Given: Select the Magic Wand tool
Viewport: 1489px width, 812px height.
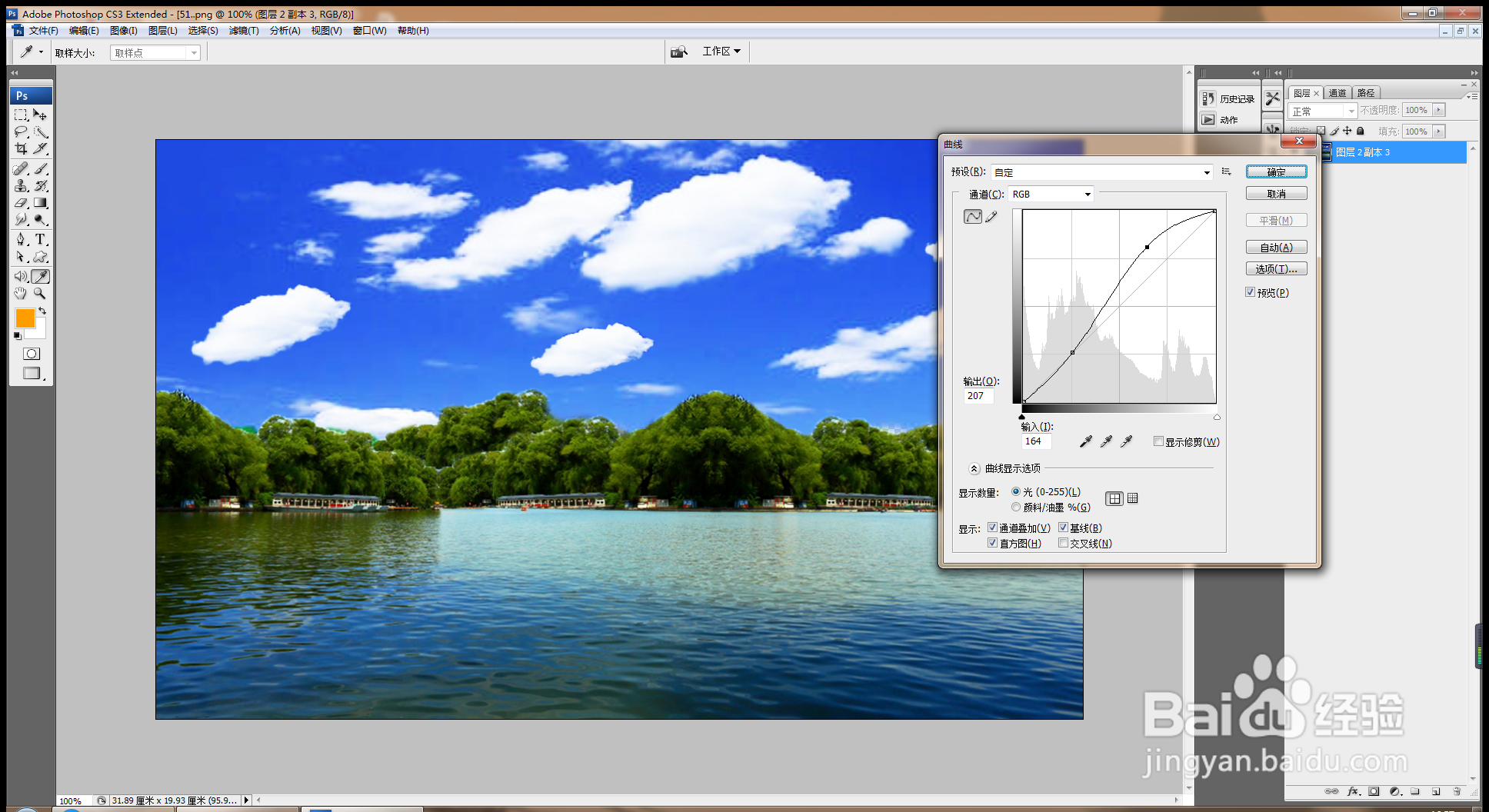Looking at the screenshot, I should [x=41, y=131].
